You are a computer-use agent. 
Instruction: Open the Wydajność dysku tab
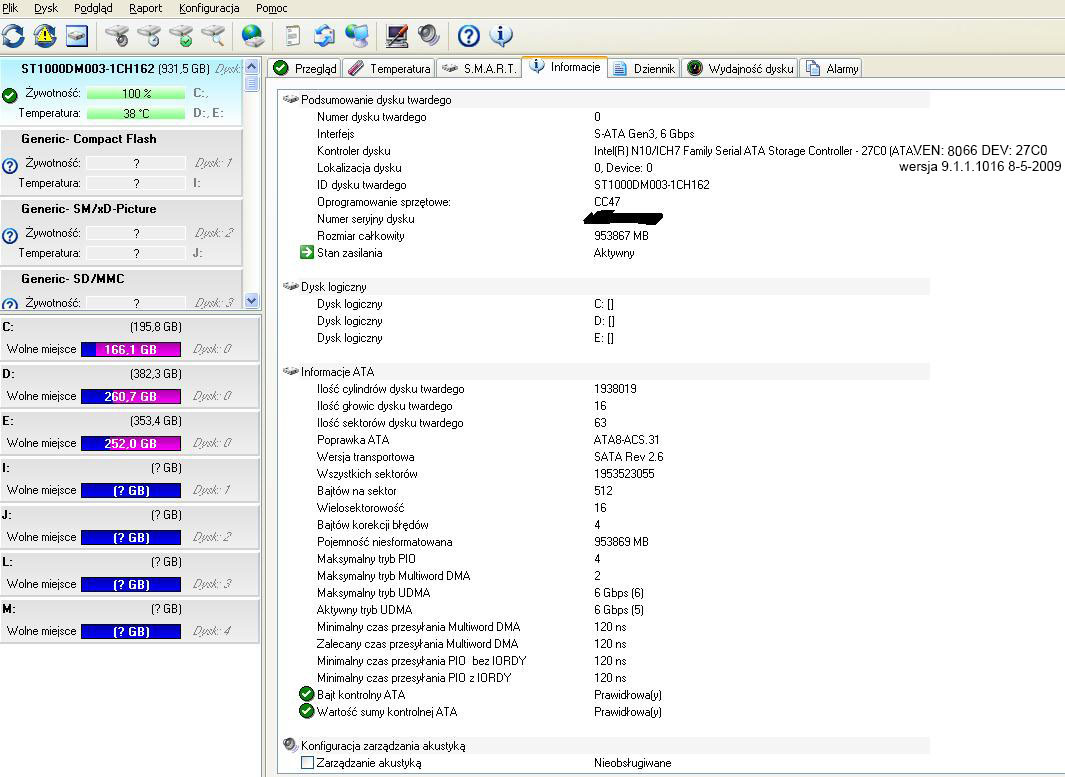click(x=740, y=68)
